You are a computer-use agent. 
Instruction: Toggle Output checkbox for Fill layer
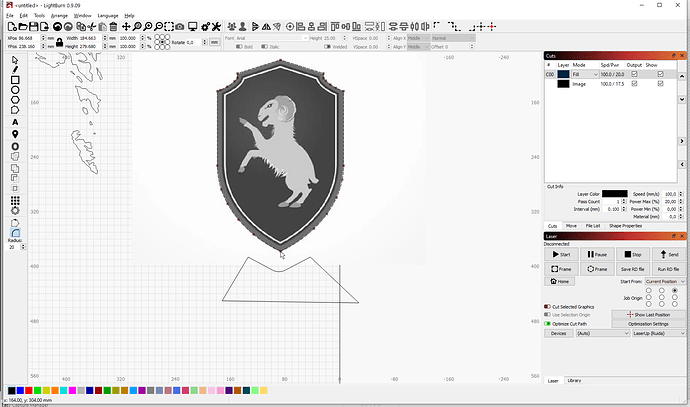tap(634, 74)
